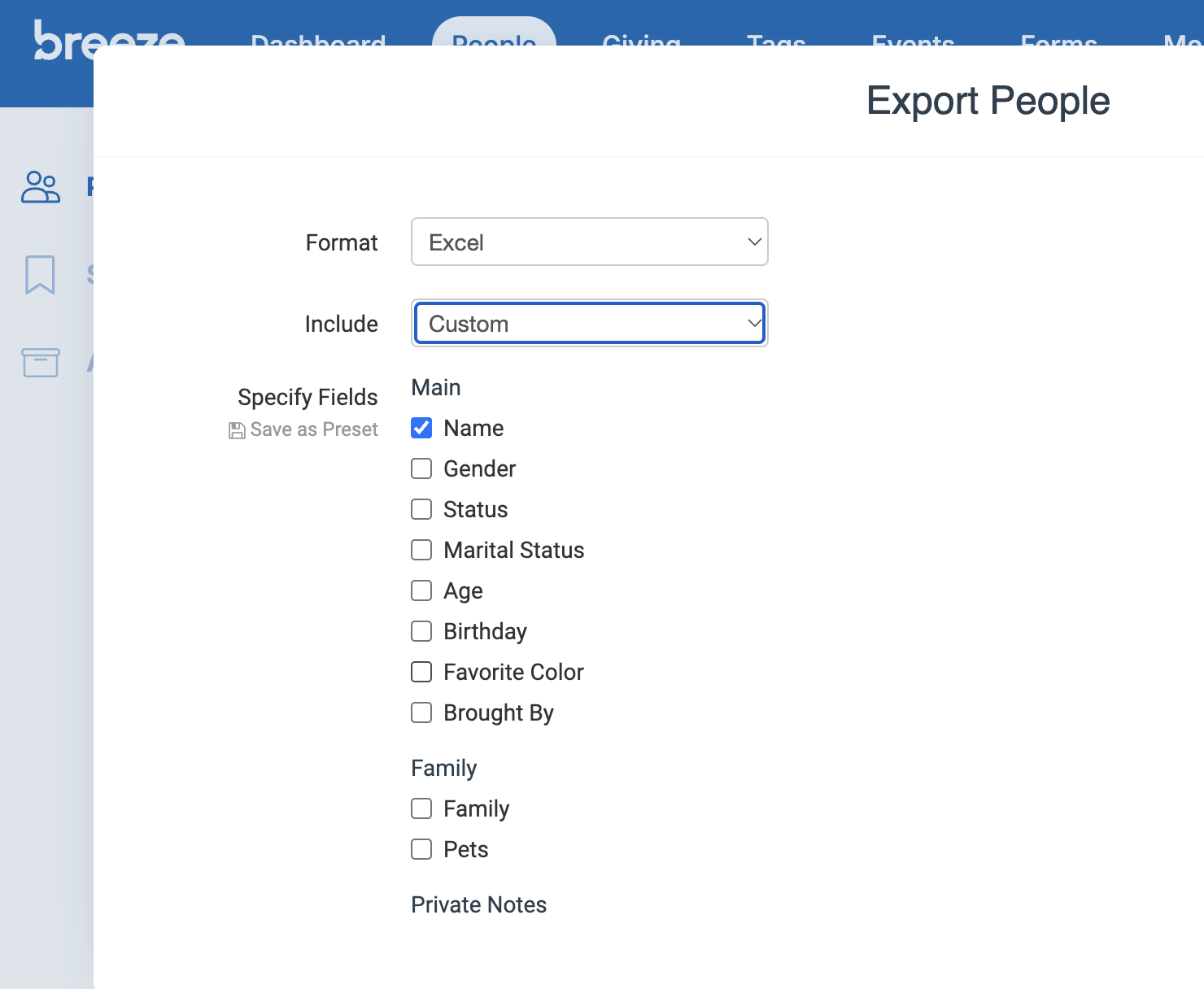Image resolution: width=1204 pixels, height=989 pixels.
Task: Check the Family field checkbox
Action: 421,808
